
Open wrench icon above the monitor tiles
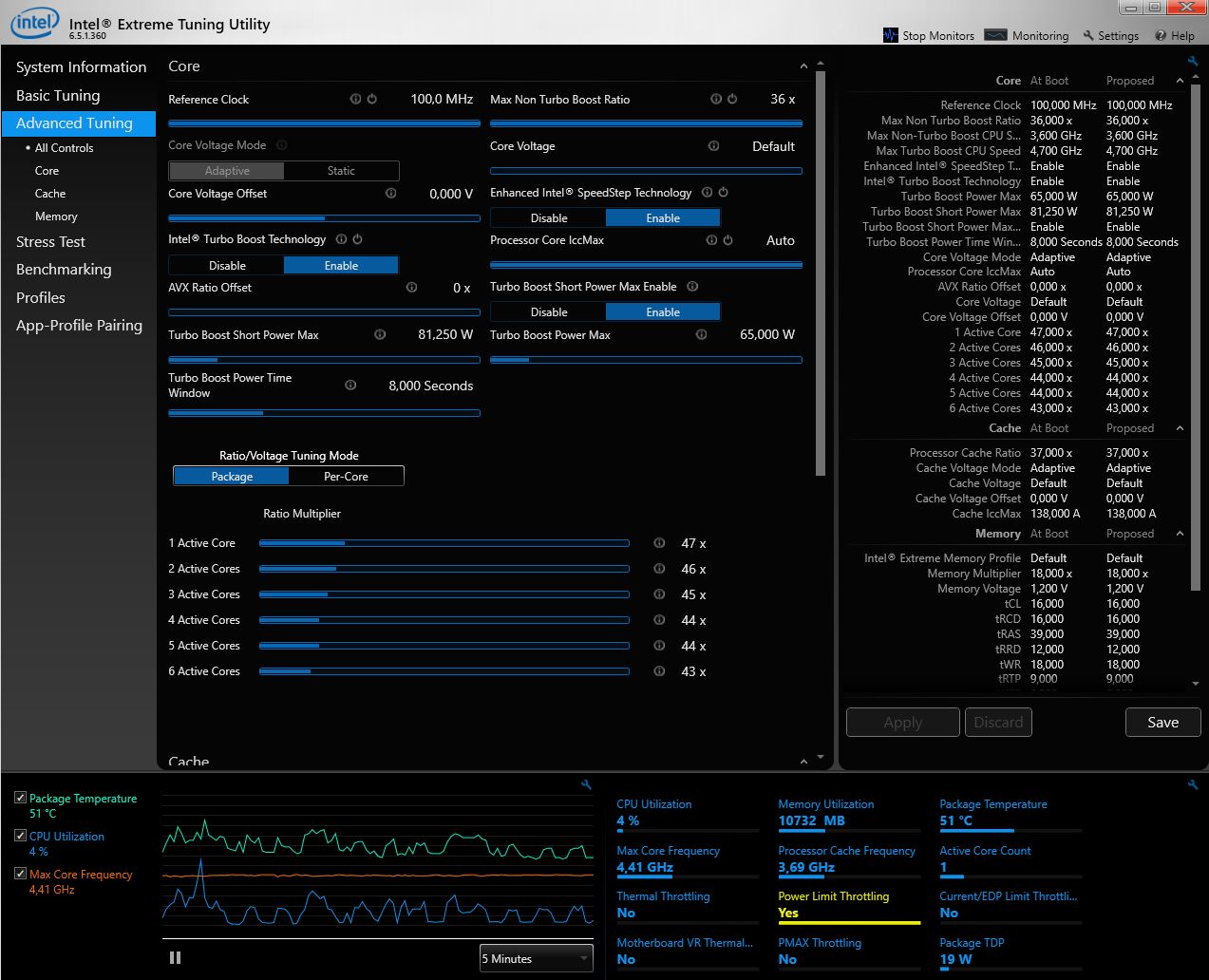[x=1193, y=784]
